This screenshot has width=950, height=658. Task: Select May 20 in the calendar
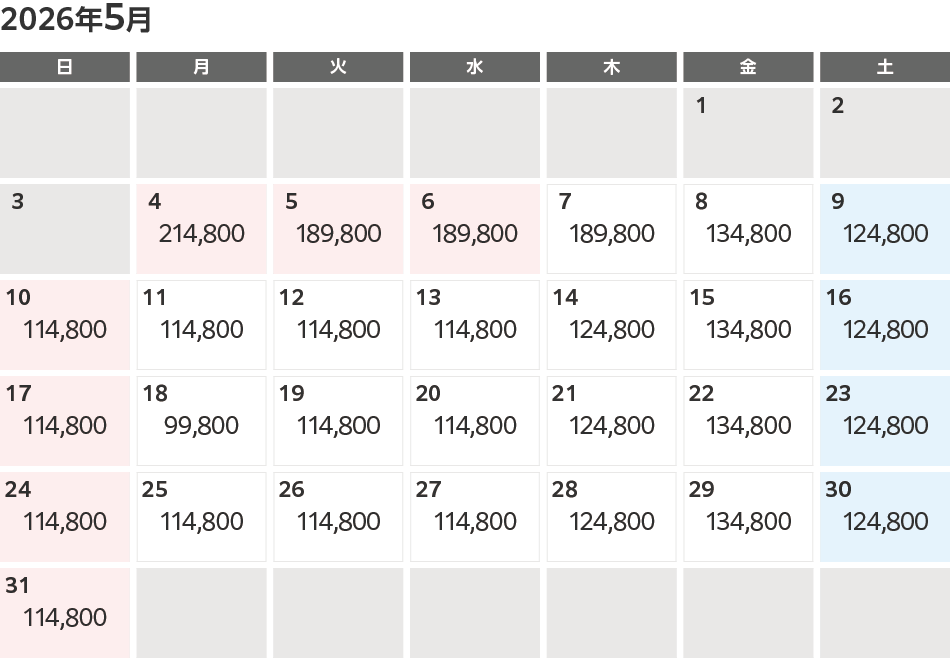pos(475,421)
